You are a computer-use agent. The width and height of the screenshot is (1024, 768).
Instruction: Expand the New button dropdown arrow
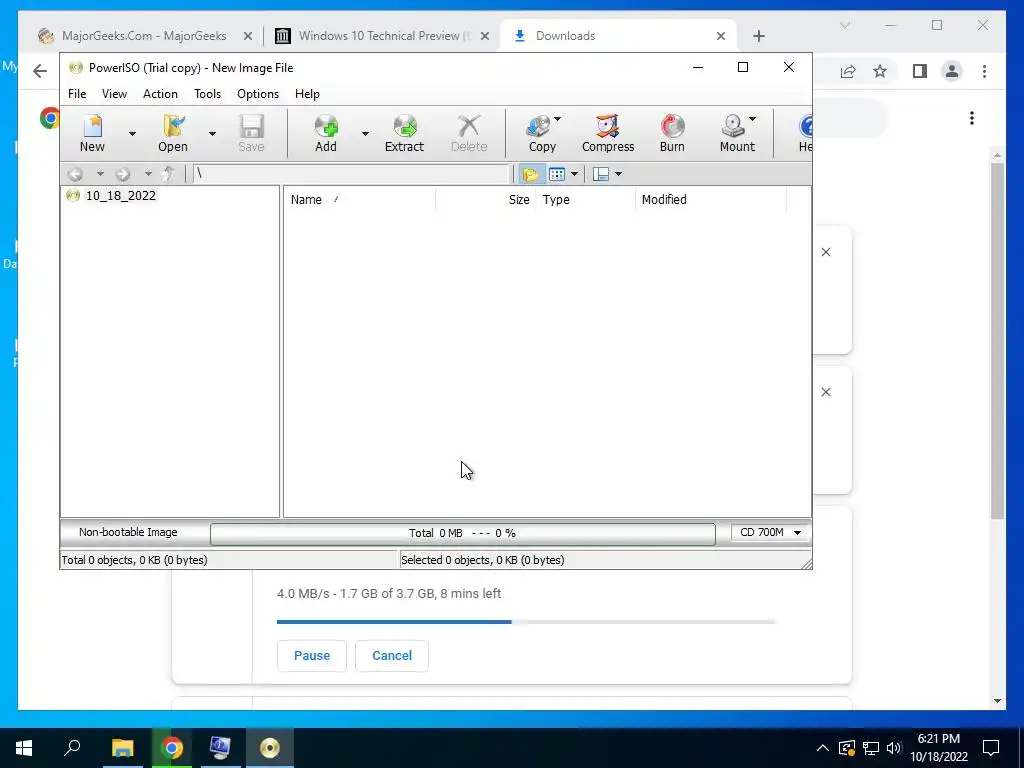point(132,133)
